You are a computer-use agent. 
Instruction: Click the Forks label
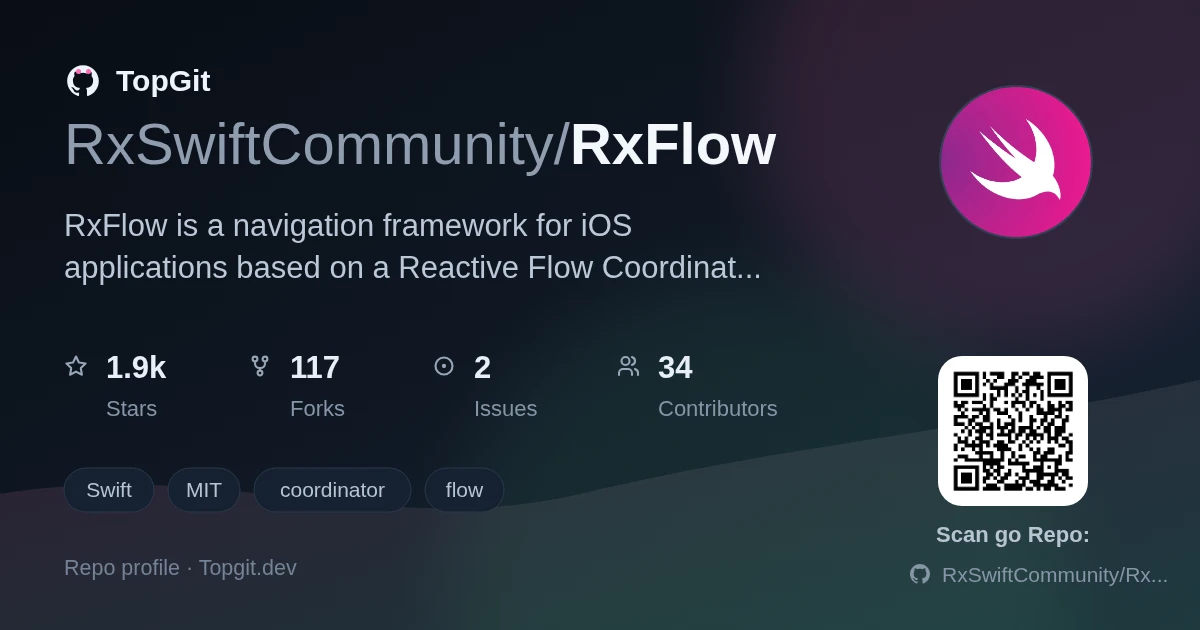pyautogui.click(x=317, y=409)
